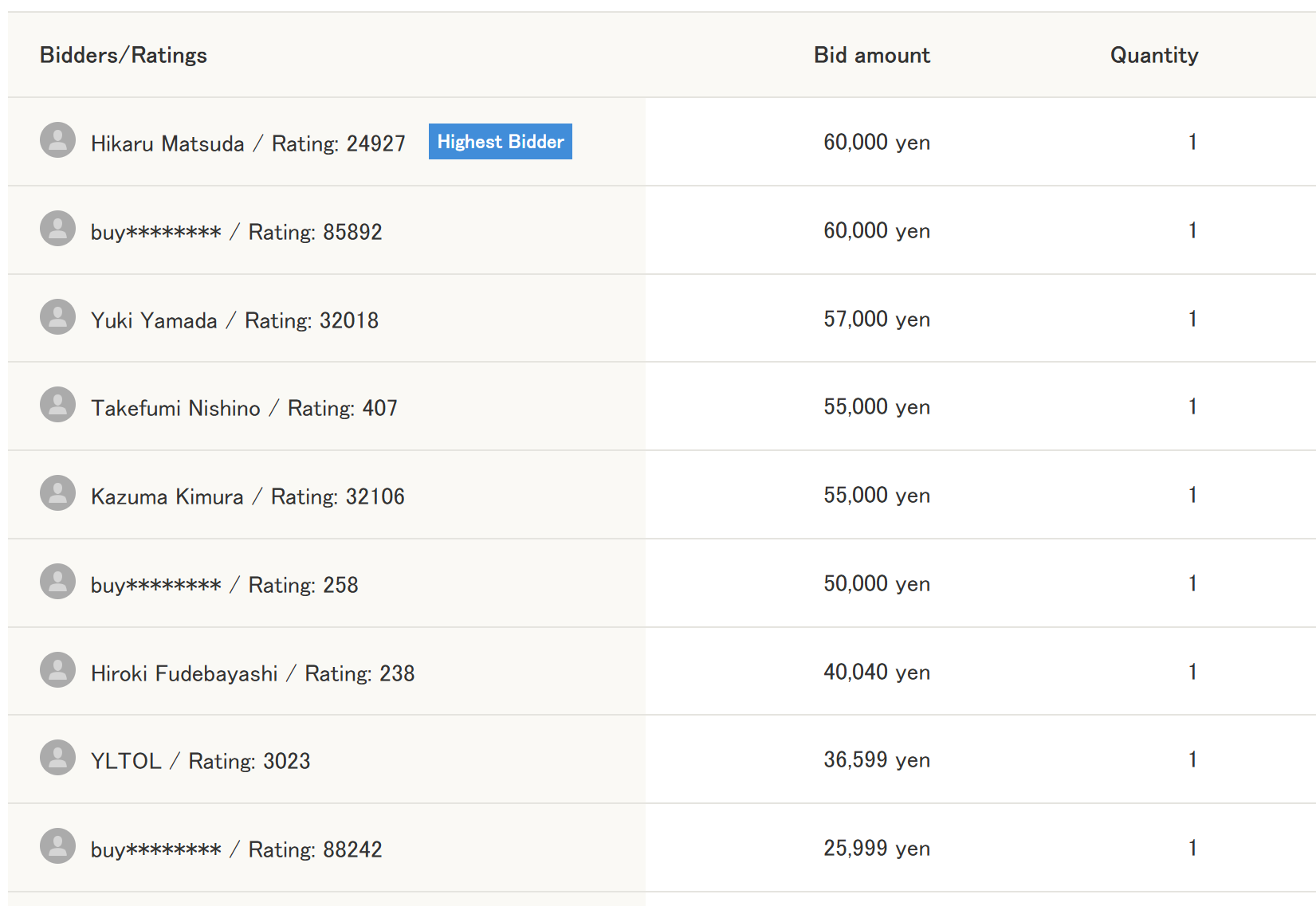
Task: Select Hiroki Fudebayashi's avatar icon
Action: click(x=57, y=670)
